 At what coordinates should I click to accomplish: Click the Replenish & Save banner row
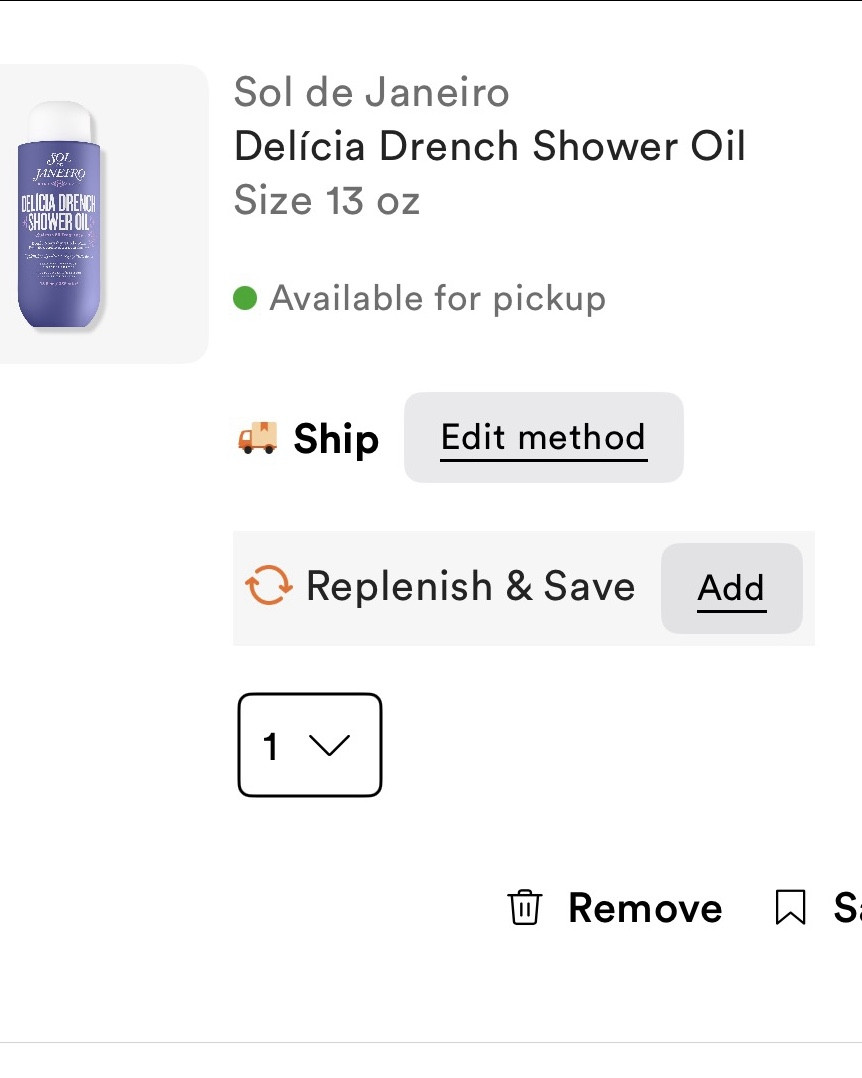point(470,586)
